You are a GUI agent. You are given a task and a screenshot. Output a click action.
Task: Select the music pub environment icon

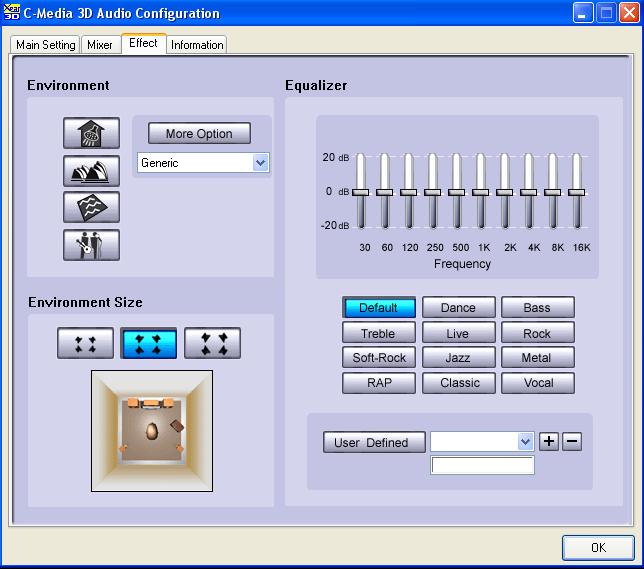click(x=92, y=245)
